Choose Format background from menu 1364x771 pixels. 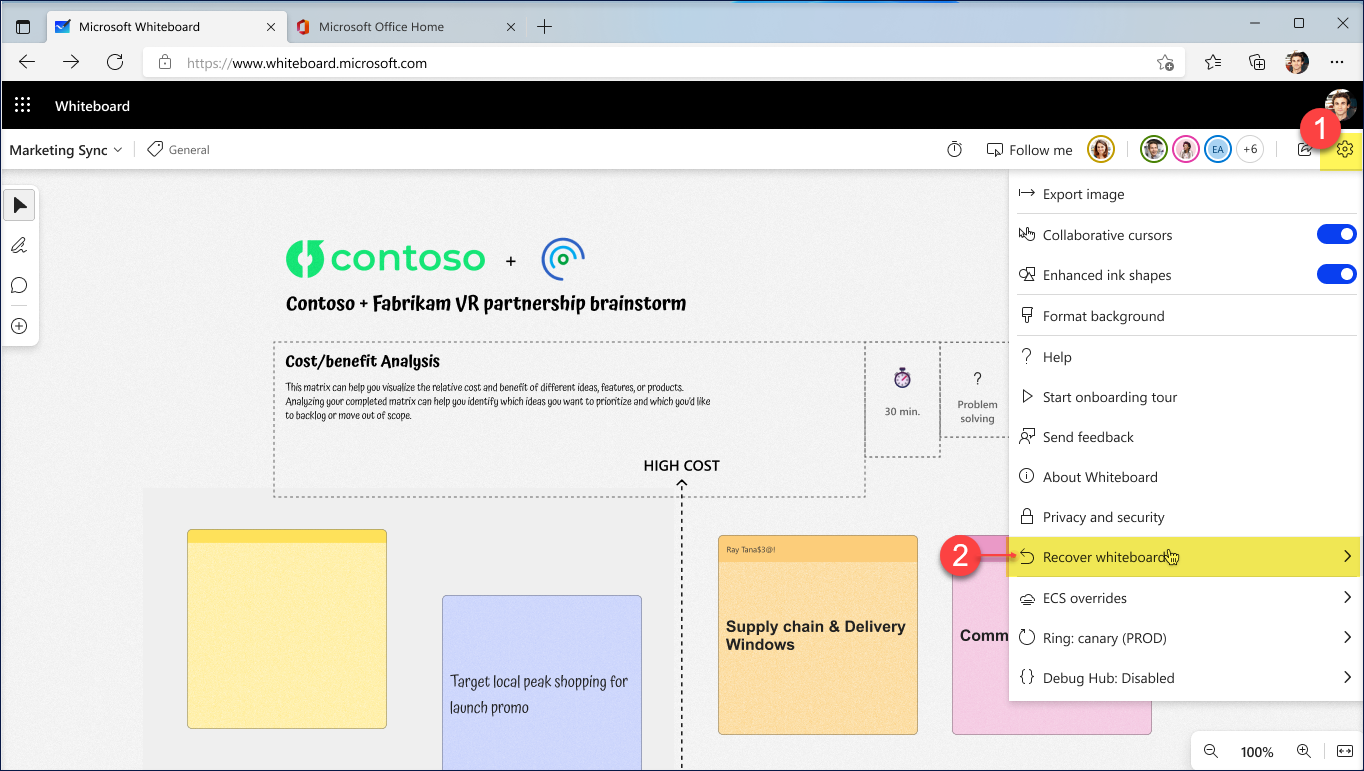(1103, 316)
